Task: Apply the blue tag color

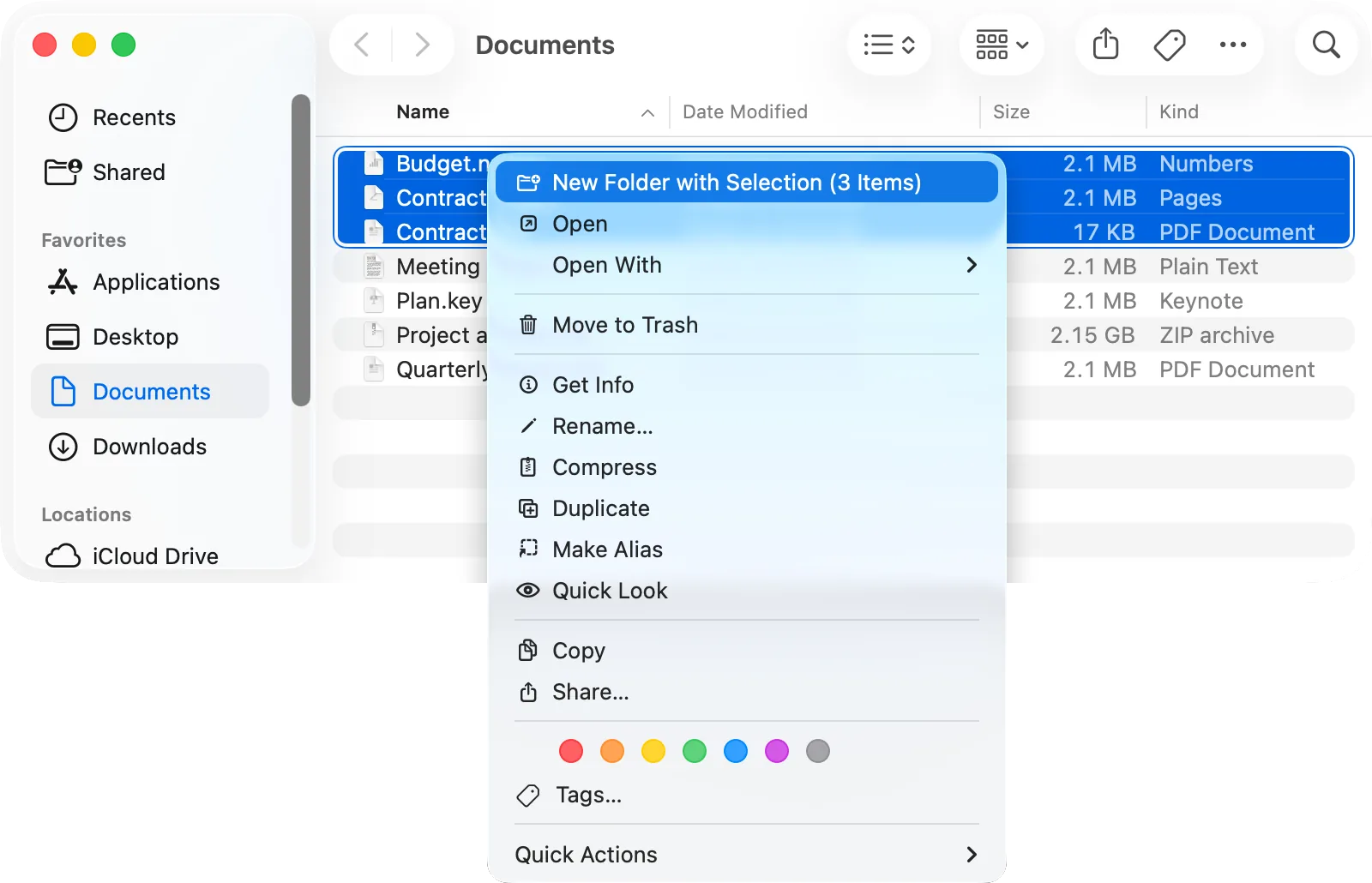Action: [736, 751]
